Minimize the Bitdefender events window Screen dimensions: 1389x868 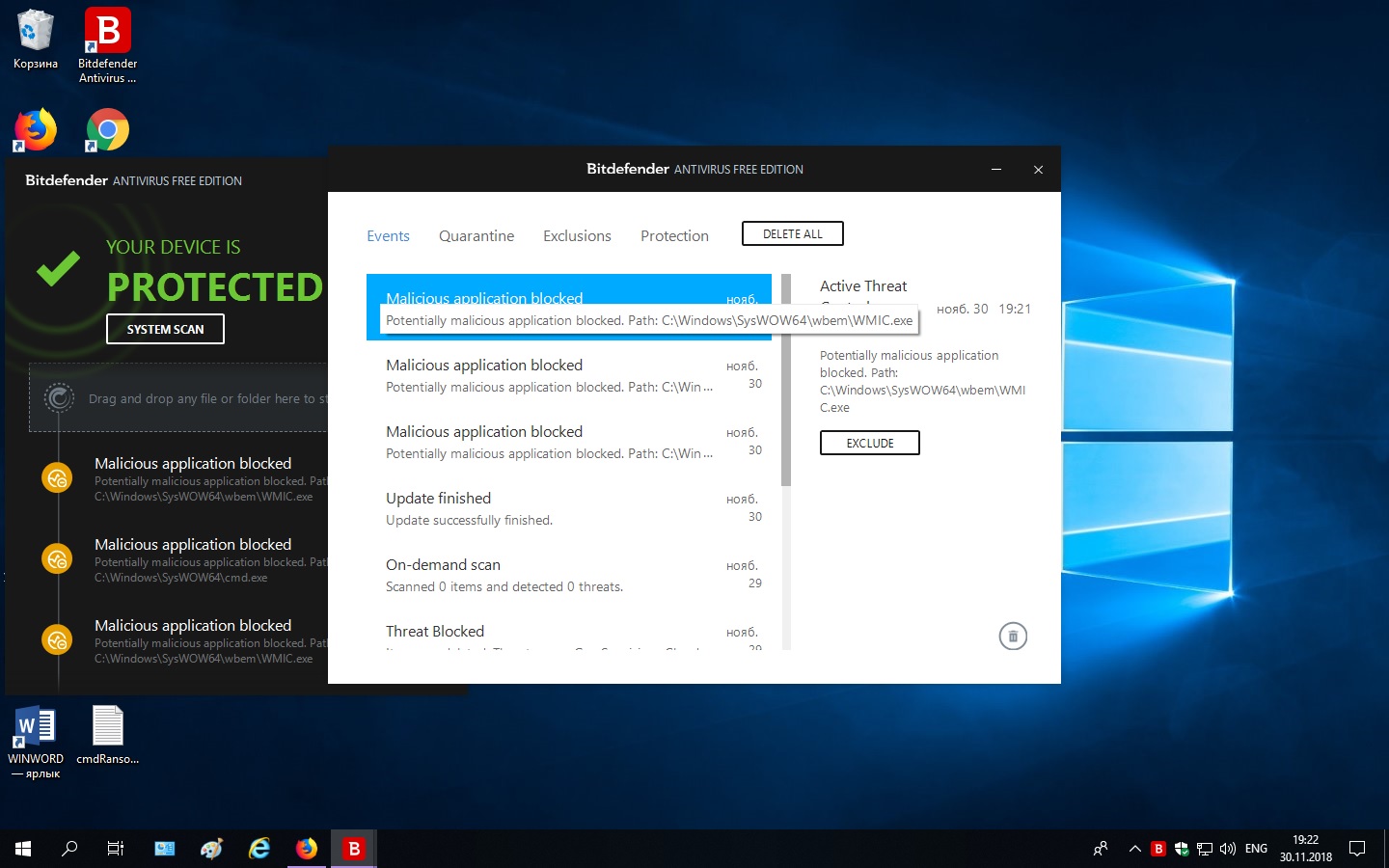point(996,169)
